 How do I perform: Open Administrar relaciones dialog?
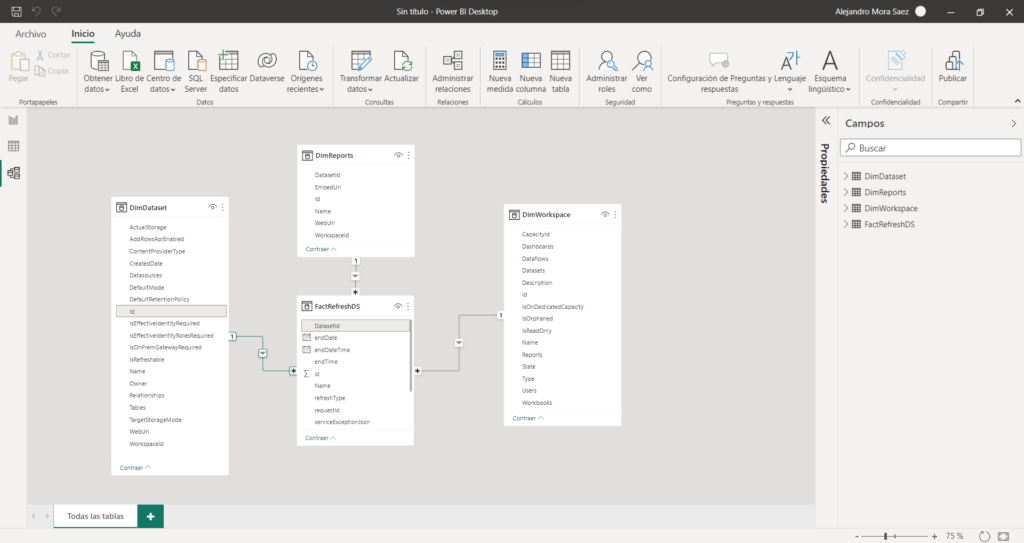[452, 62]
